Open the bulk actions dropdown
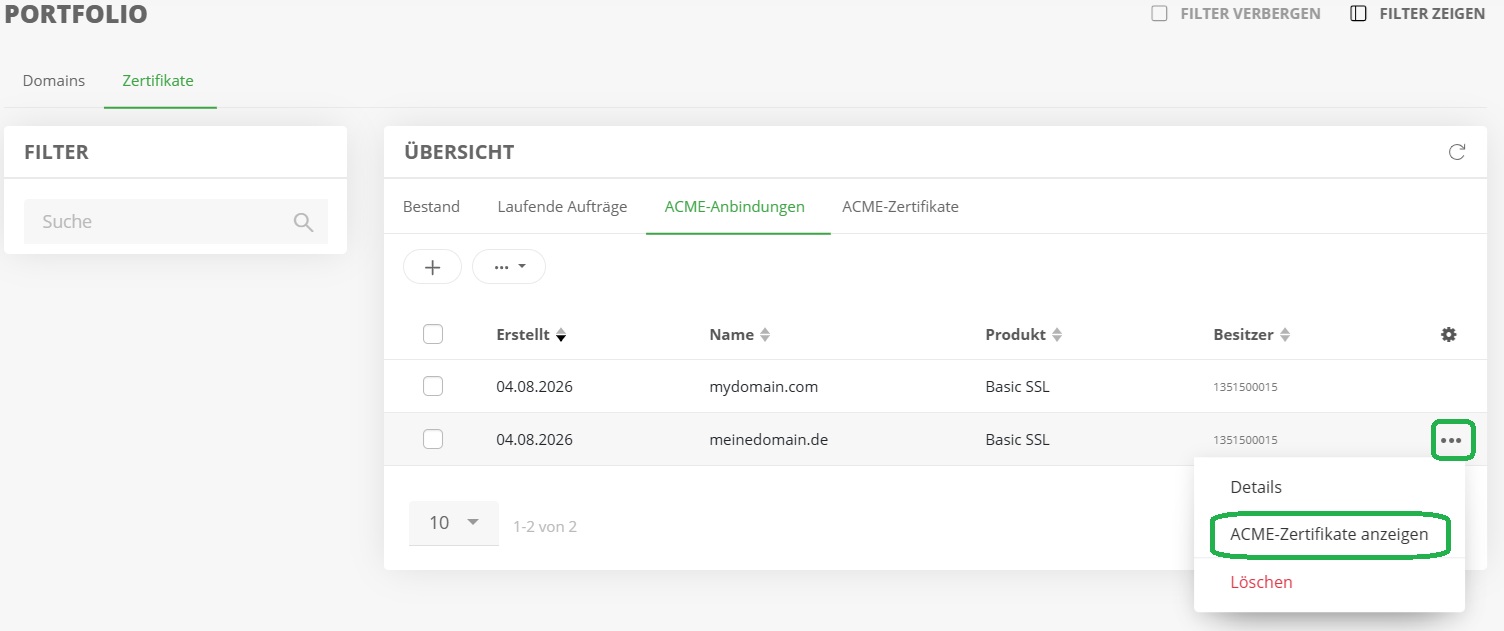Viewport: 1504px width, 631px height. [509, 267]
